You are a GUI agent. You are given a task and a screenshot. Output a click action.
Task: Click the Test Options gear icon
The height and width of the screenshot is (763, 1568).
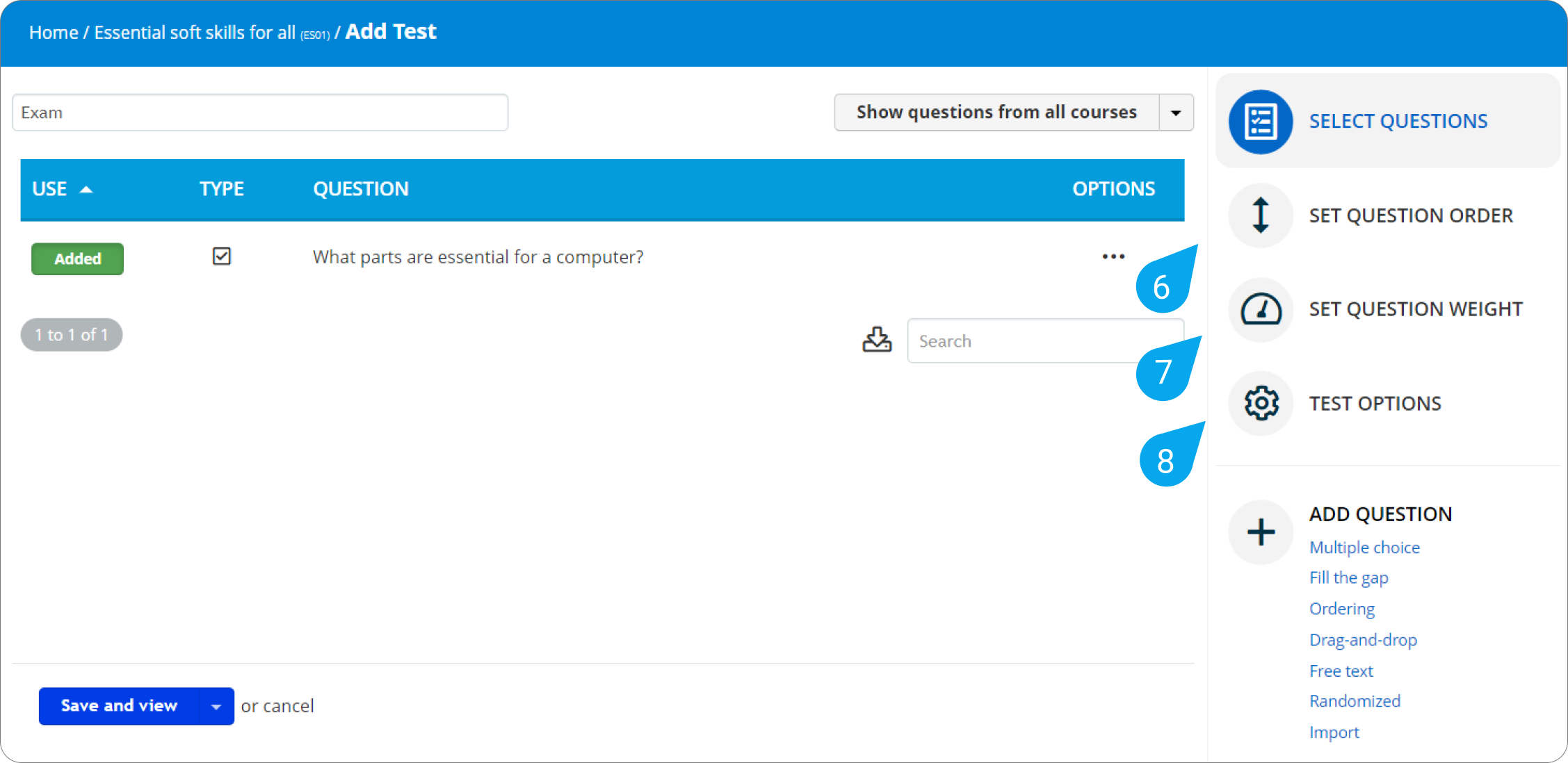click(1259, 402)
